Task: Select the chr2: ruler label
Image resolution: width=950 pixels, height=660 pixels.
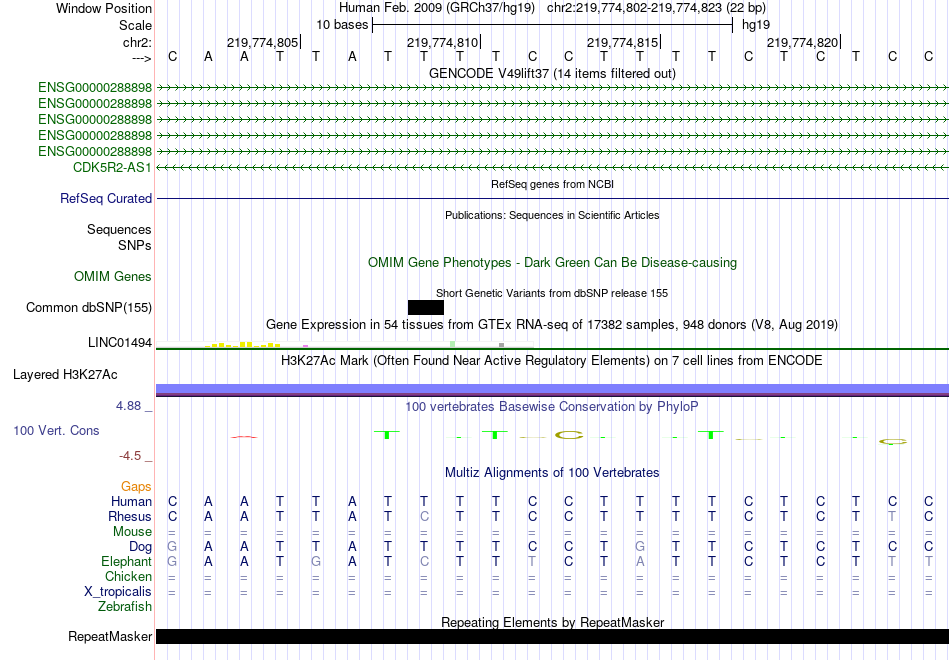Action: 137,42
